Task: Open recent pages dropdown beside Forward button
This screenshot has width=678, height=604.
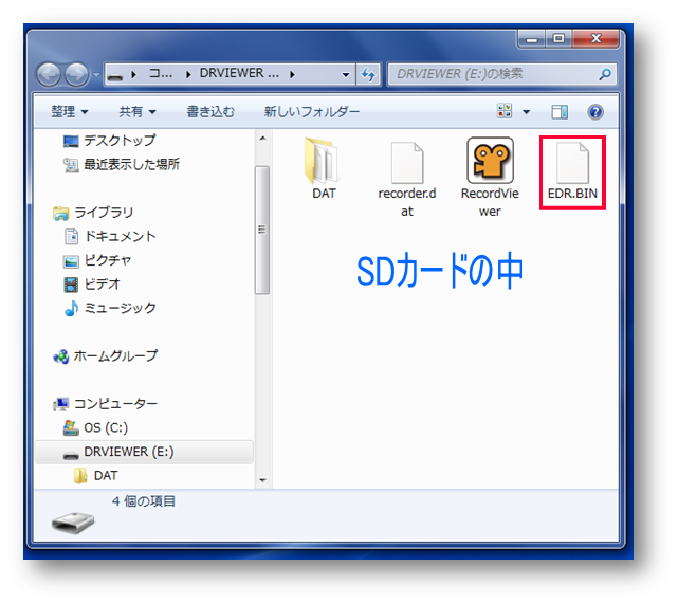Action: click(96, 75)
